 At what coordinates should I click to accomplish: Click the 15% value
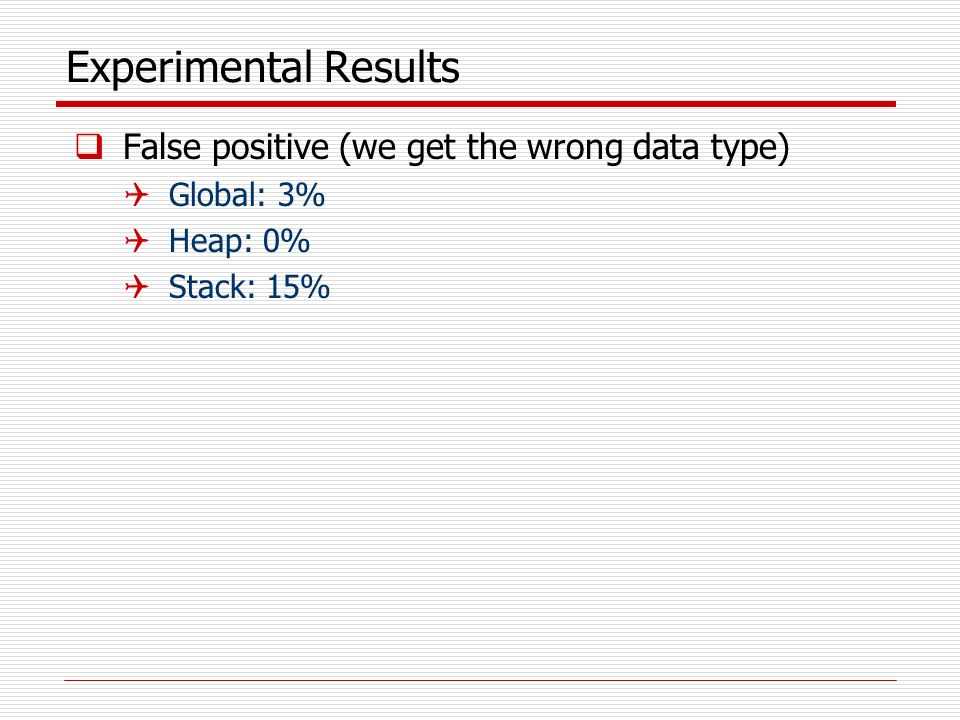click(298, 287)
